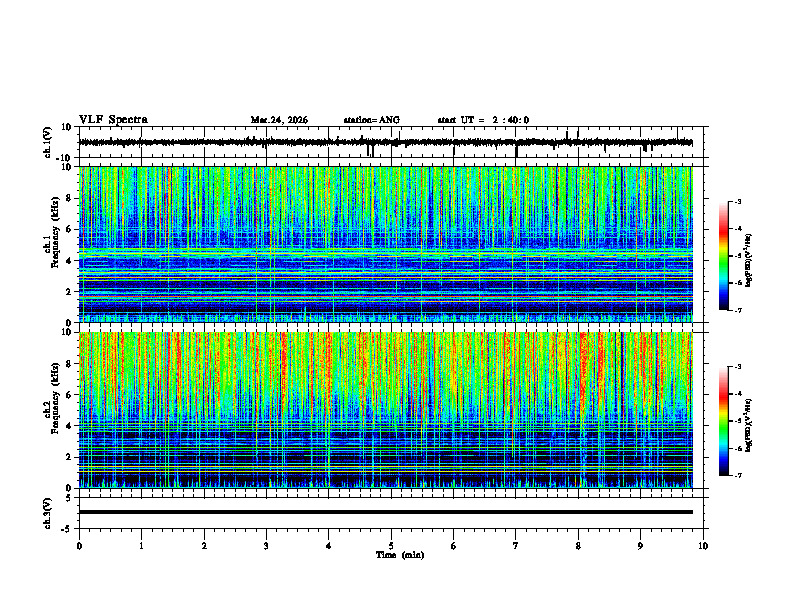Click the "-7" label below ch.2 color bar
Viewport: 792px width, 612px height.
click(x=737, y=476)
